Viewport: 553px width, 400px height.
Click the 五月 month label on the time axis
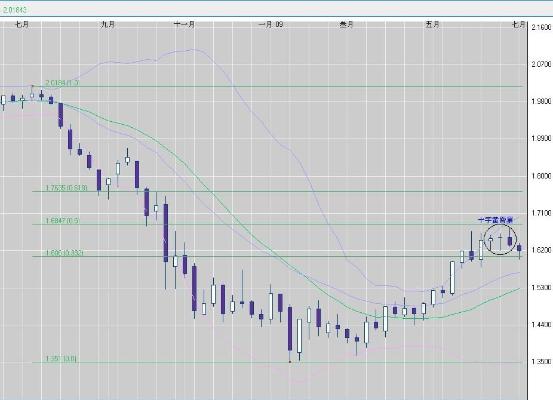(432, 24)
